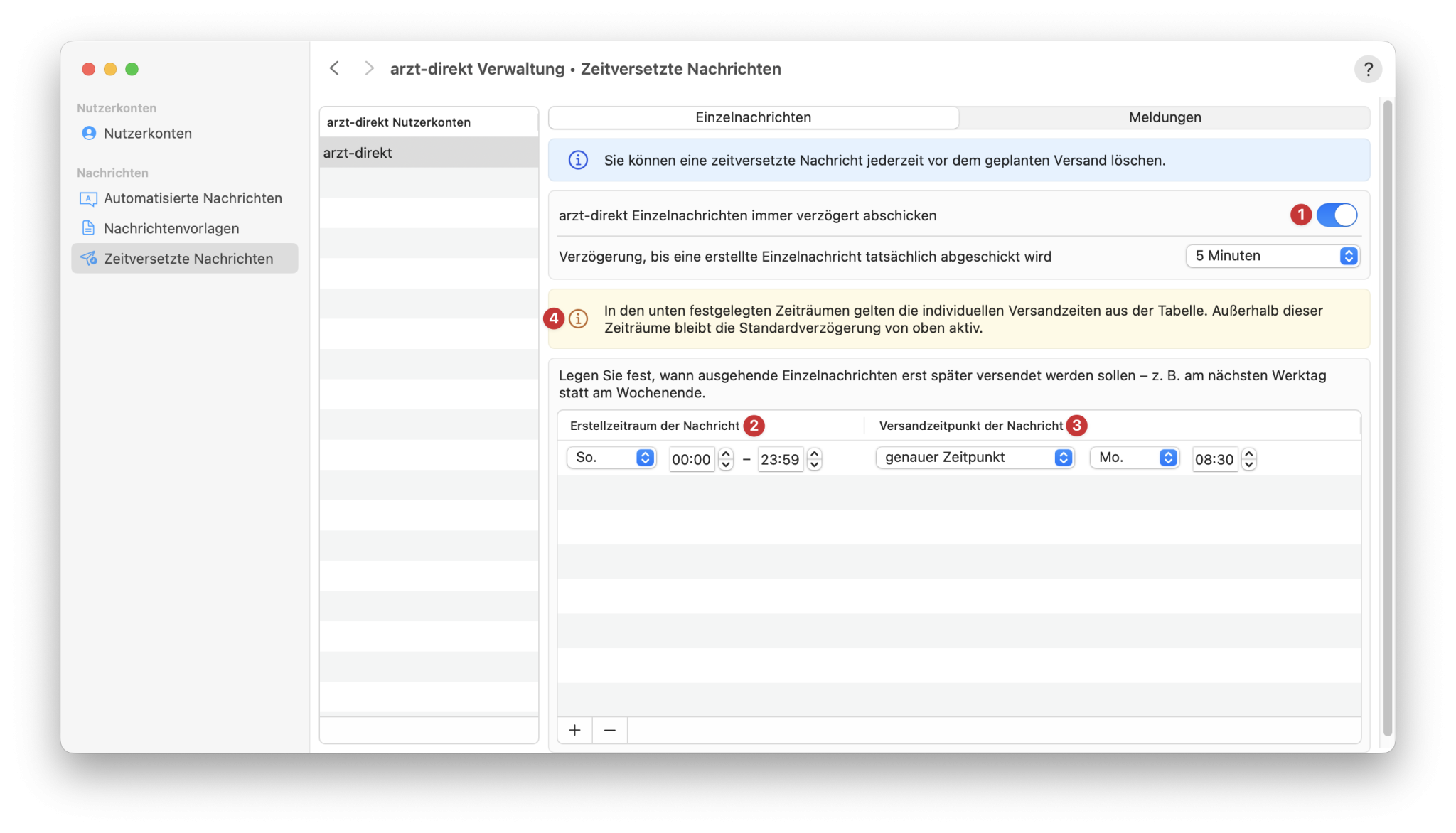Click the 'Erstellzeitraum der Nachricht' column header
Image resolution: width=1456 pixels, height=833 pixels.
tap(711, 426)
